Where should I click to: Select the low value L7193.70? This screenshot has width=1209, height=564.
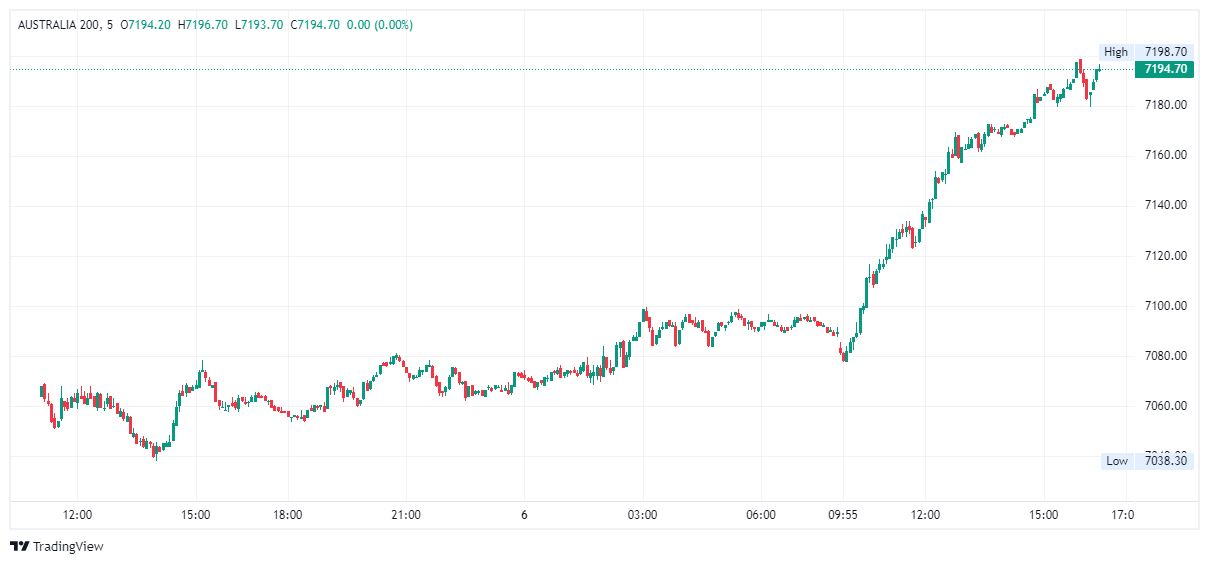(259, 24)
